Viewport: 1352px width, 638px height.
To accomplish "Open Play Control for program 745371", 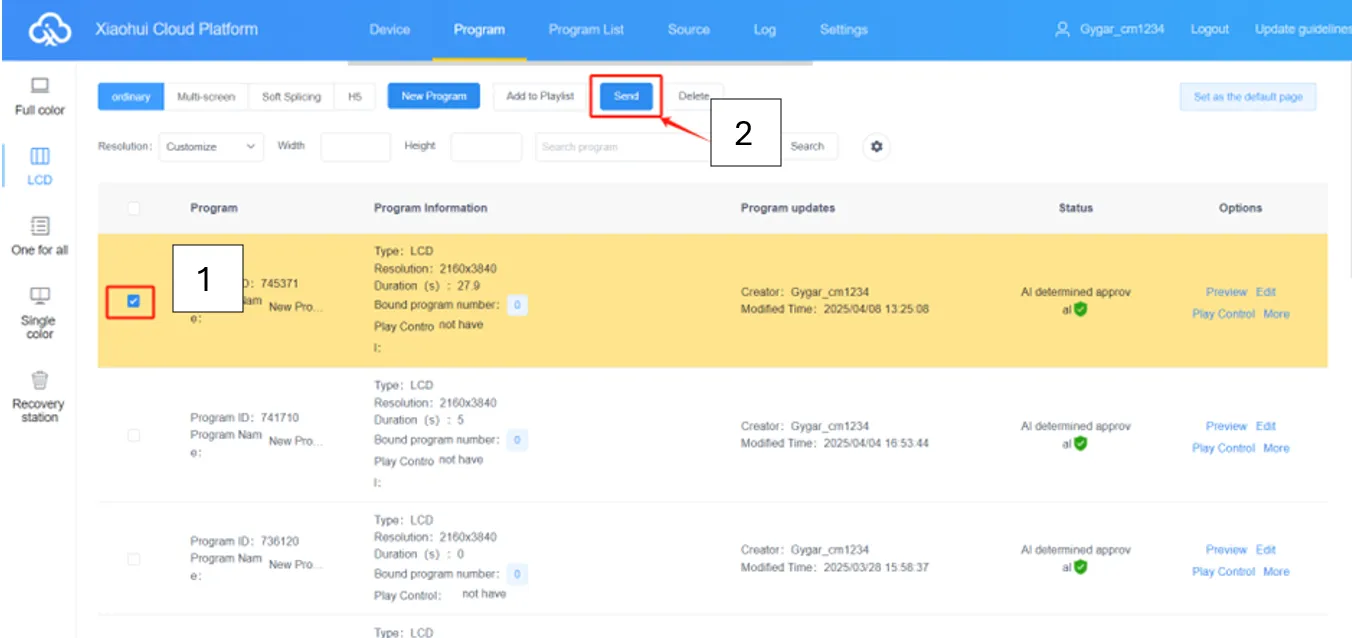I will [1223, 314].
